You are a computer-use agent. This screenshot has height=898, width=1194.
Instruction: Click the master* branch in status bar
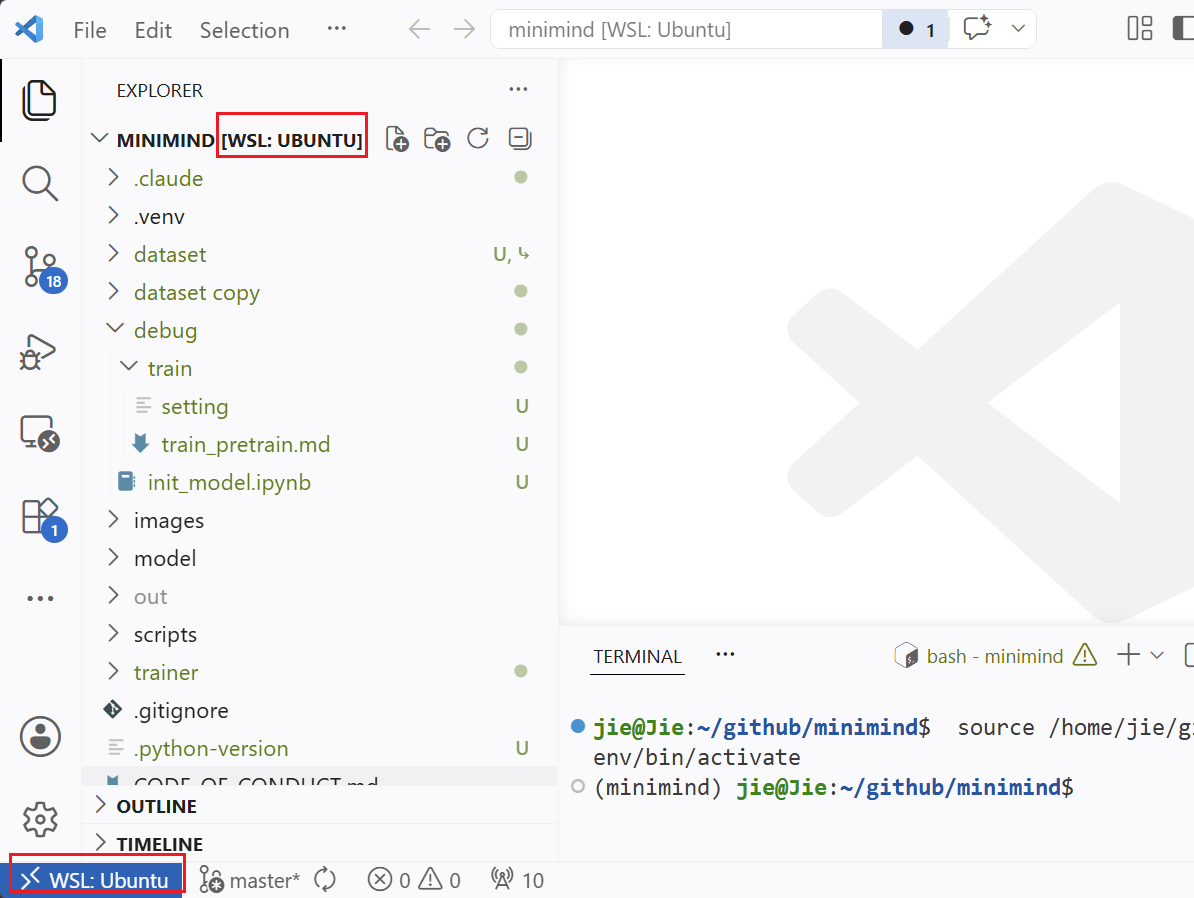250,880
